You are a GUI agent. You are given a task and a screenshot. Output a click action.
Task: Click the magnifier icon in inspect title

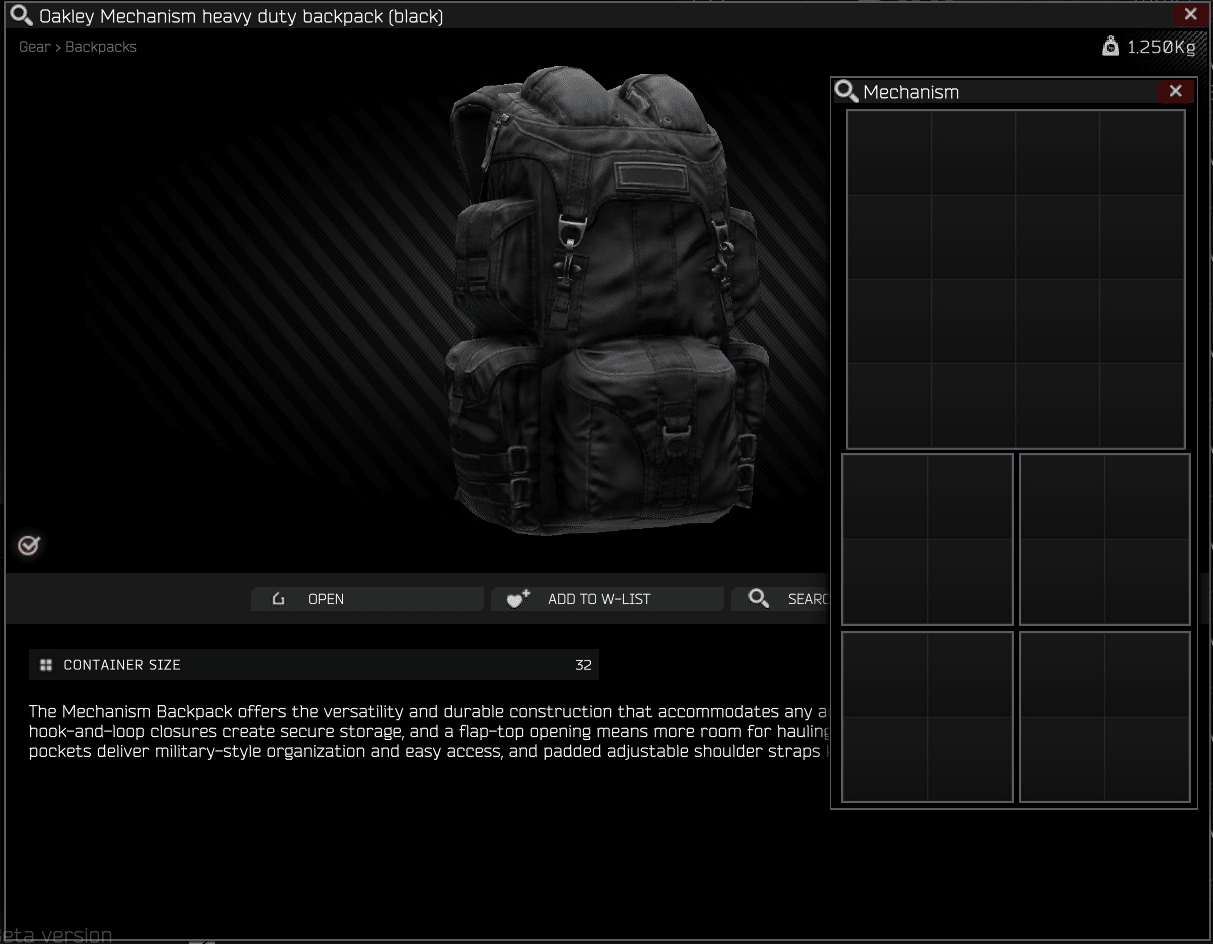[21, 16]
